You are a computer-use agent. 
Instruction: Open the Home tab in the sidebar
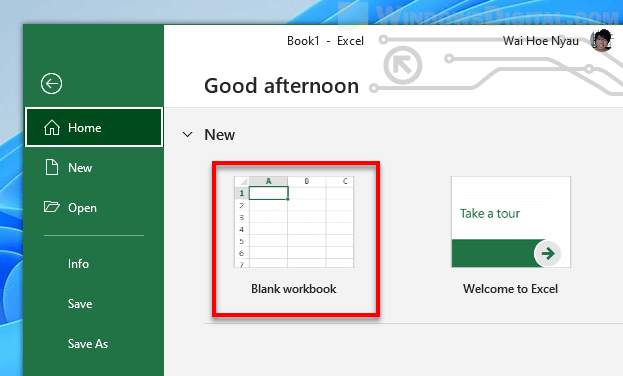coord(94,127)
